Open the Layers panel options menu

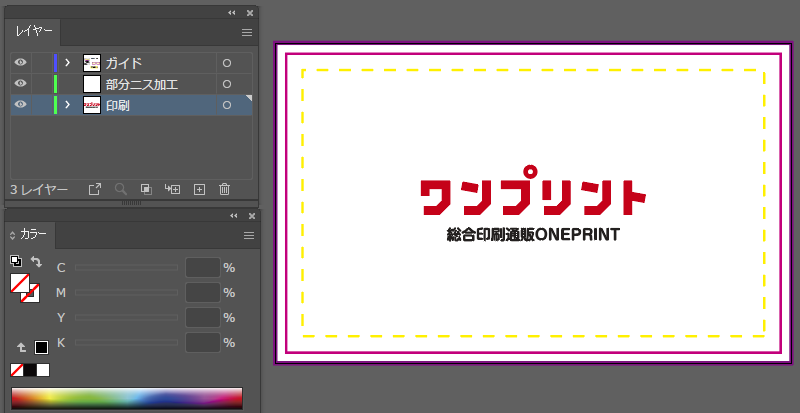tap(247, 33)
